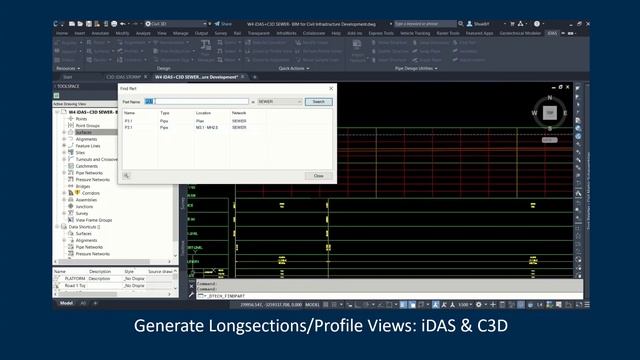640x360 pixels.
Task: Switch to the Model layout tab
Action: click(x=66, y=303)
